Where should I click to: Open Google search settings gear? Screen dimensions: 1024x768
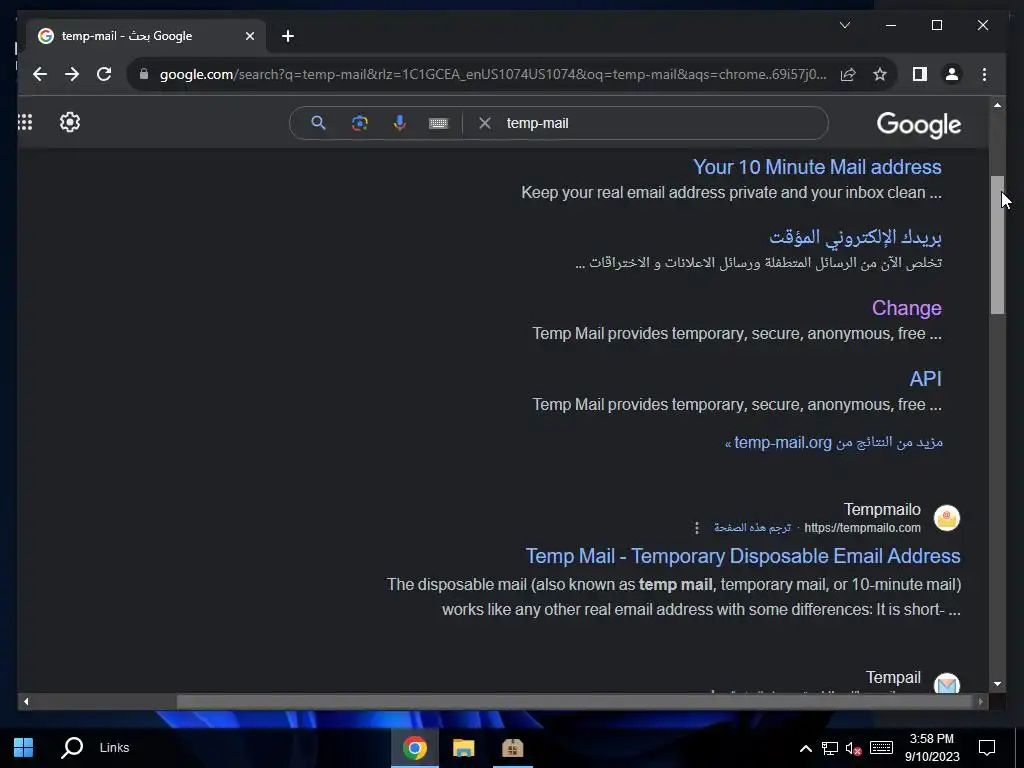click(70, 122)
